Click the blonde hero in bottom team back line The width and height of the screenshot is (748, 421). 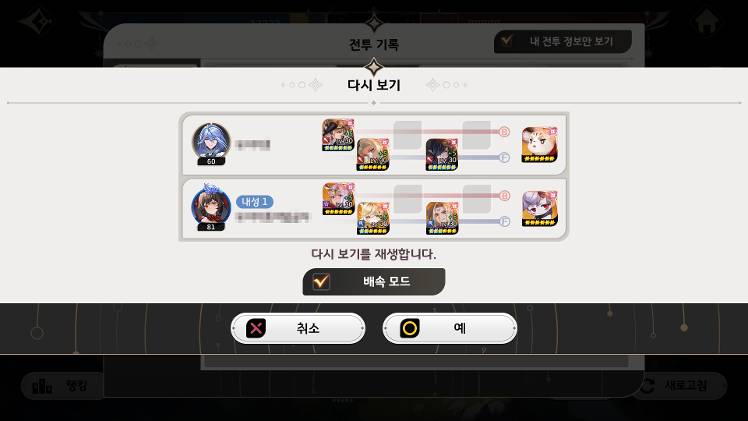click(x=442, y=218)
